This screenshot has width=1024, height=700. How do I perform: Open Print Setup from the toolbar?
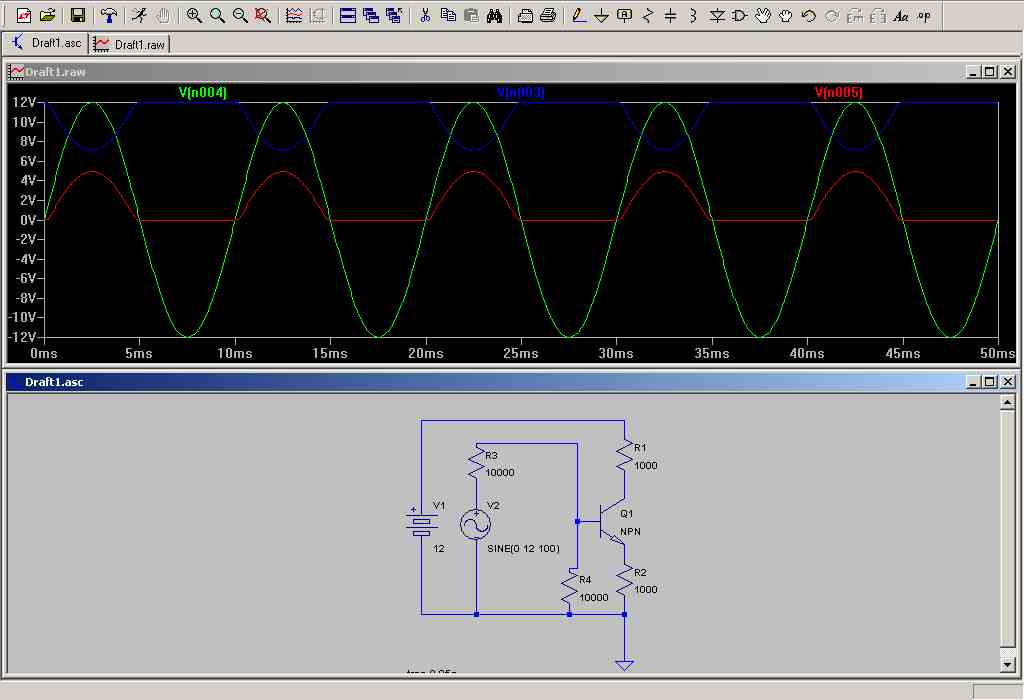coord(525,15)
